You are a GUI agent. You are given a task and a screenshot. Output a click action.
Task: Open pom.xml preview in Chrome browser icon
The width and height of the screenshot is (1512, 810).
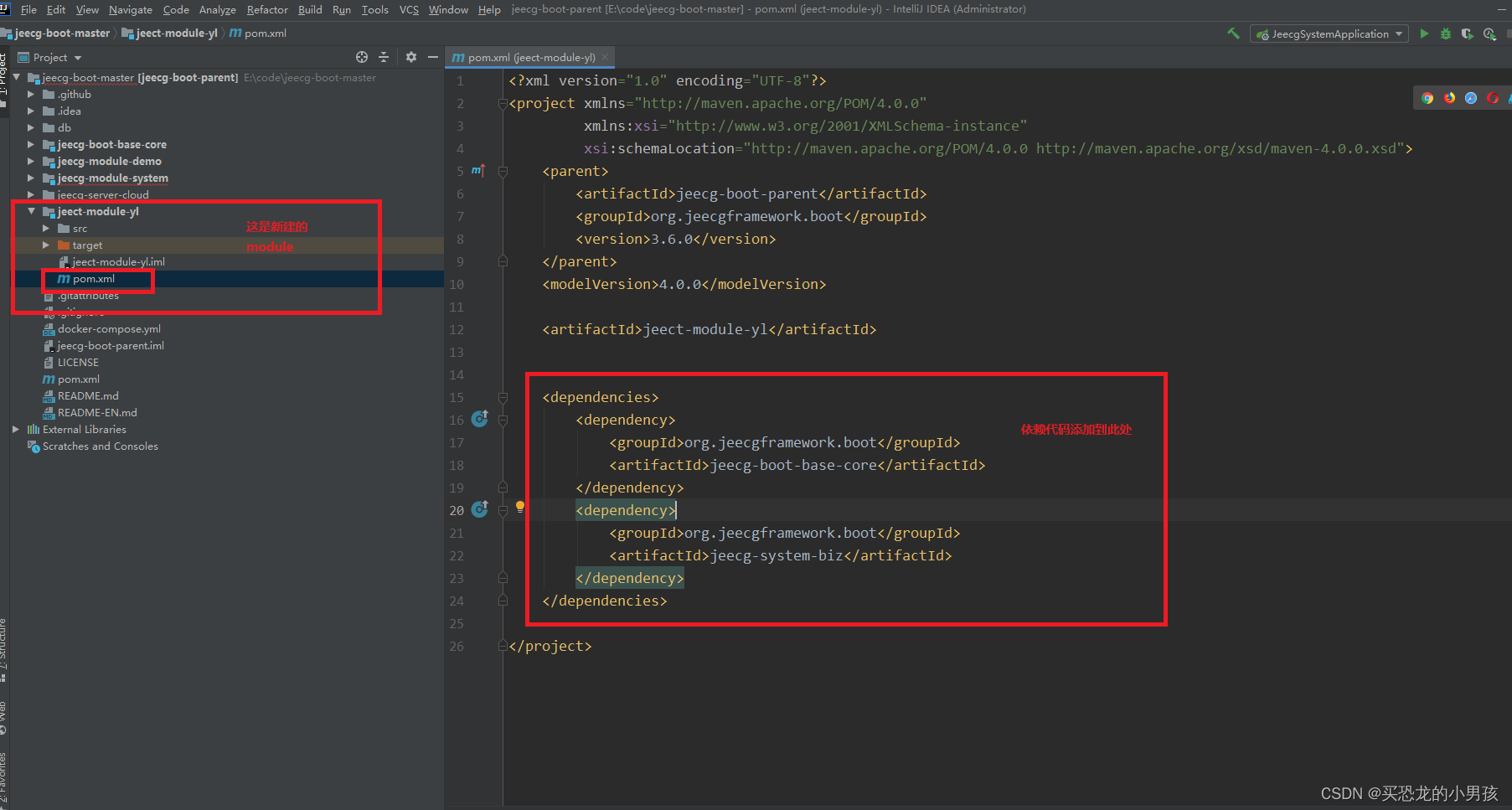click(x=1427, y=98)
